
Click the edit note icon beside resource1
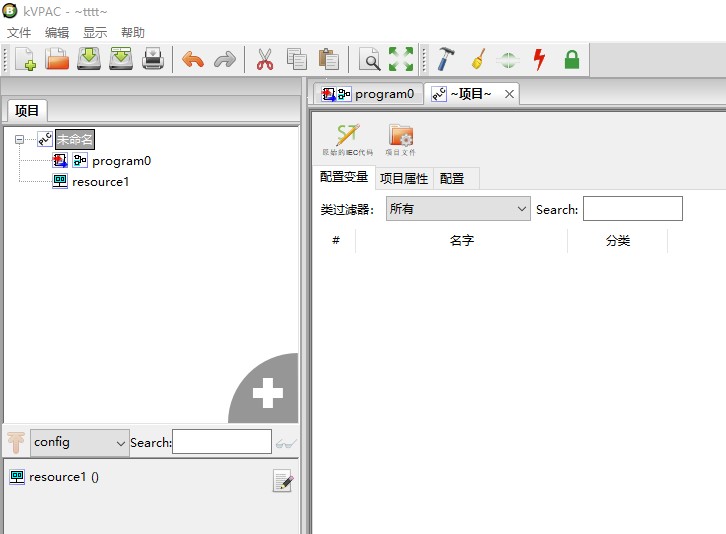click(283, 481)
